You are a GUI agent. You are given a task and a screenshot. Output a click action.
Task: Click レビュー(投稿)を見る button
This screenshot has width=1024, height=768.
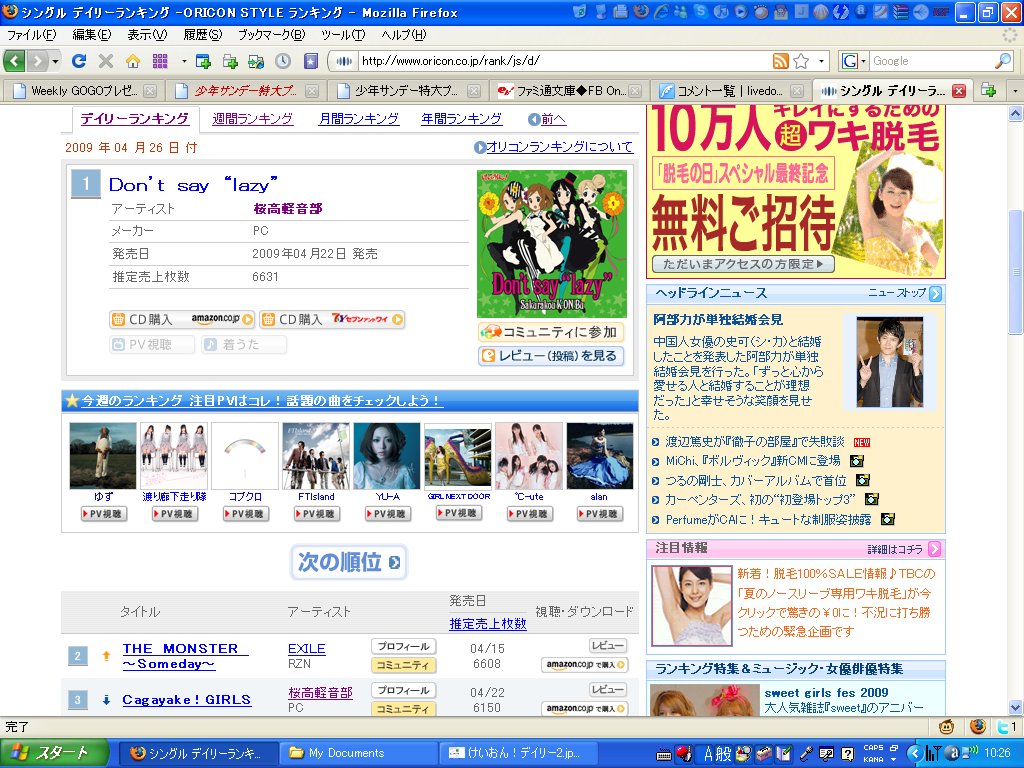click(x=551, y=356)
